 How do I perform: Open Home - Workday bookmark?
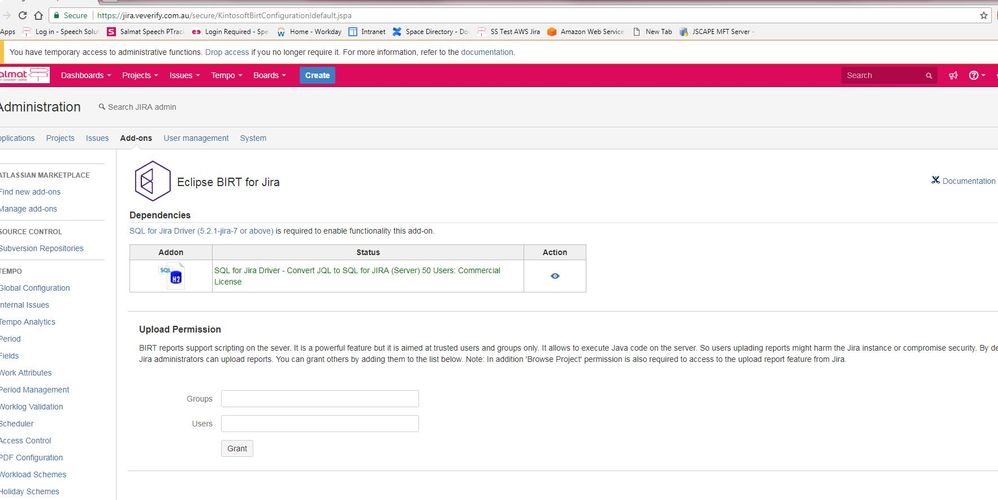click(x=309, y=31)
